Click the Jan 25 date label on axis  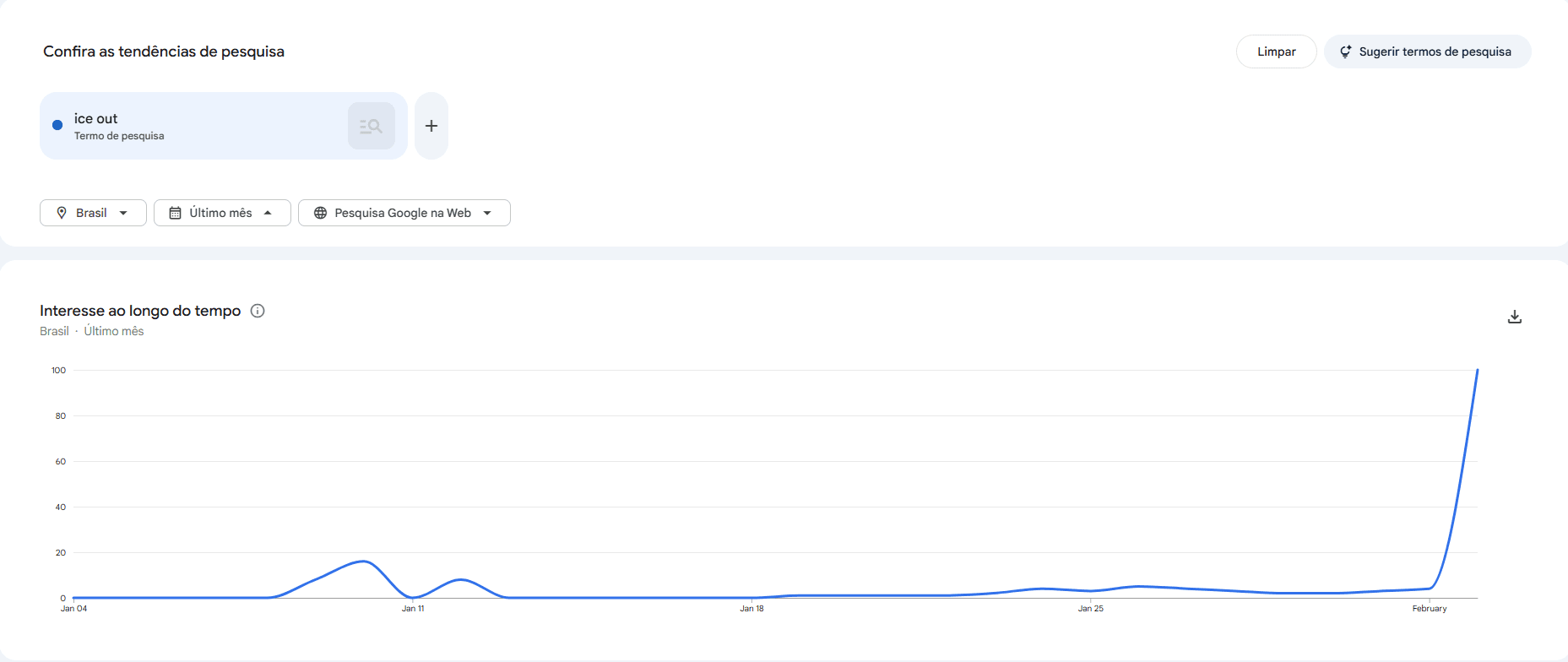[1090, 608]
